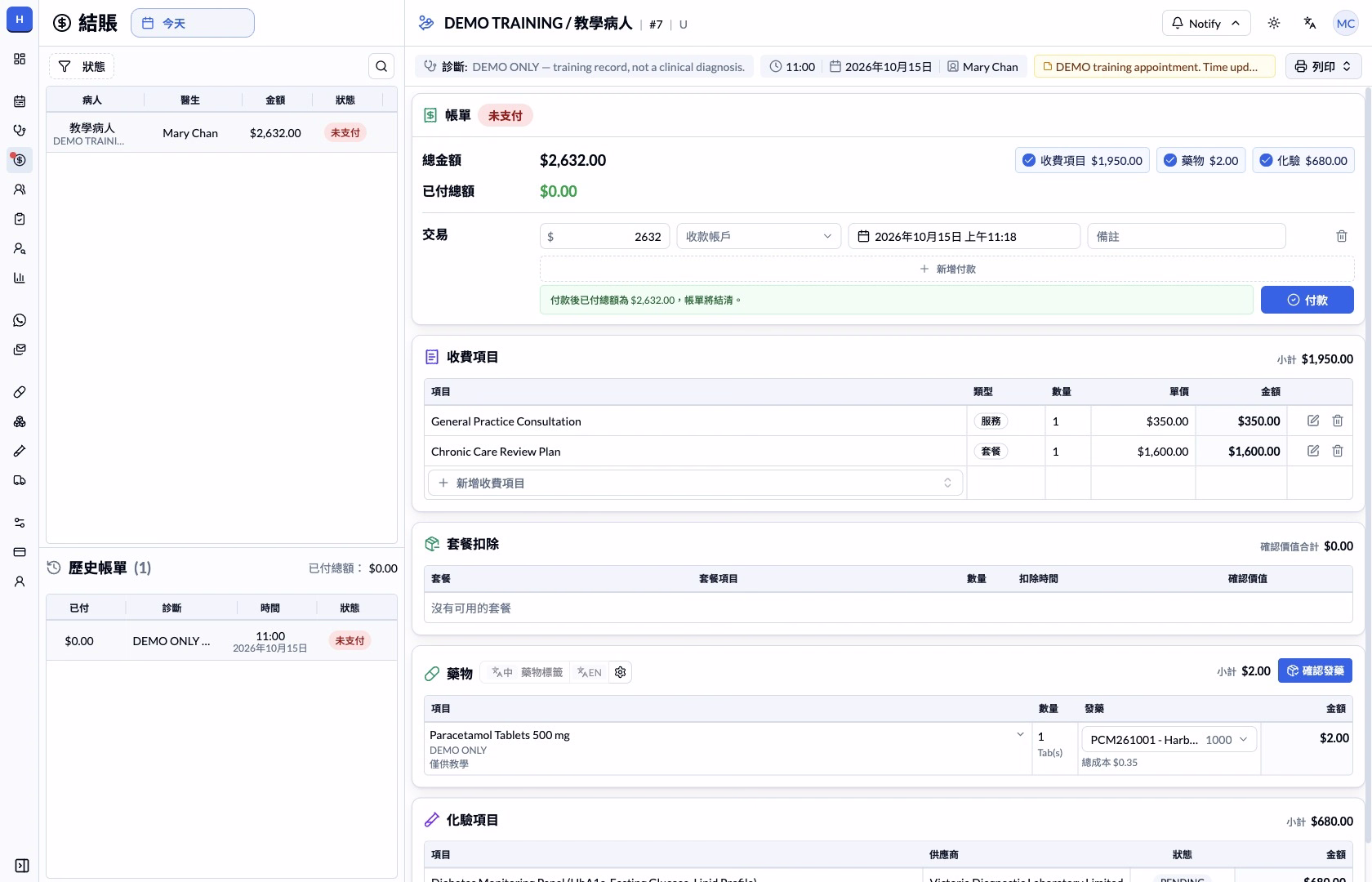Click the transaction amount field showing 2632
1372x882 pixels.
[605, 236]
